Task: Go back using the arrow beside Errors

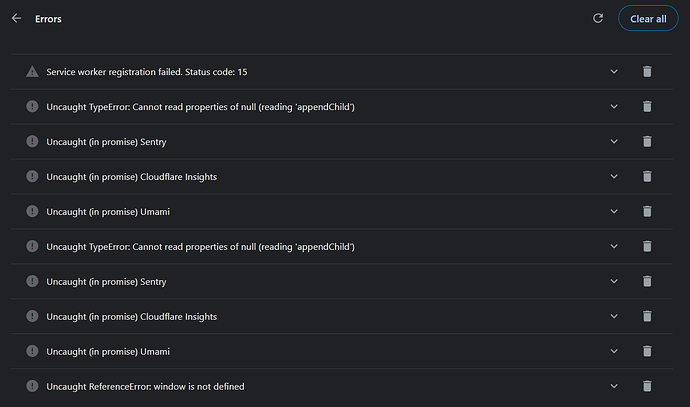Action: coord(16,18)
